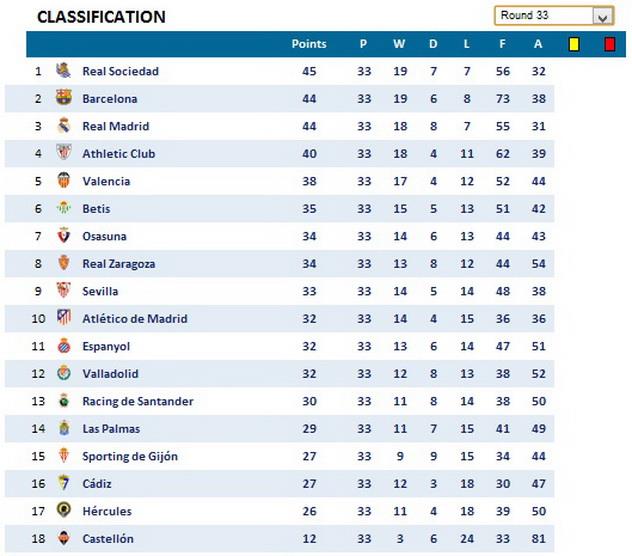
Task: Click the Betis club crest
Action: (63, 209)
